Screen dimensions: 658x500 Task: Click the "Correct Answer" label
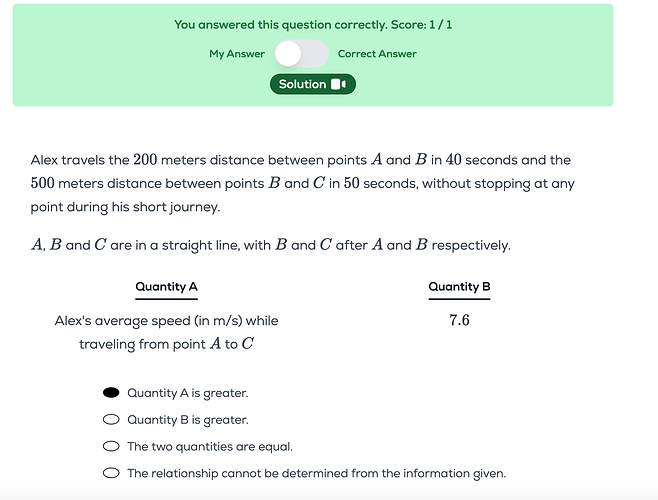coord(377,54)
